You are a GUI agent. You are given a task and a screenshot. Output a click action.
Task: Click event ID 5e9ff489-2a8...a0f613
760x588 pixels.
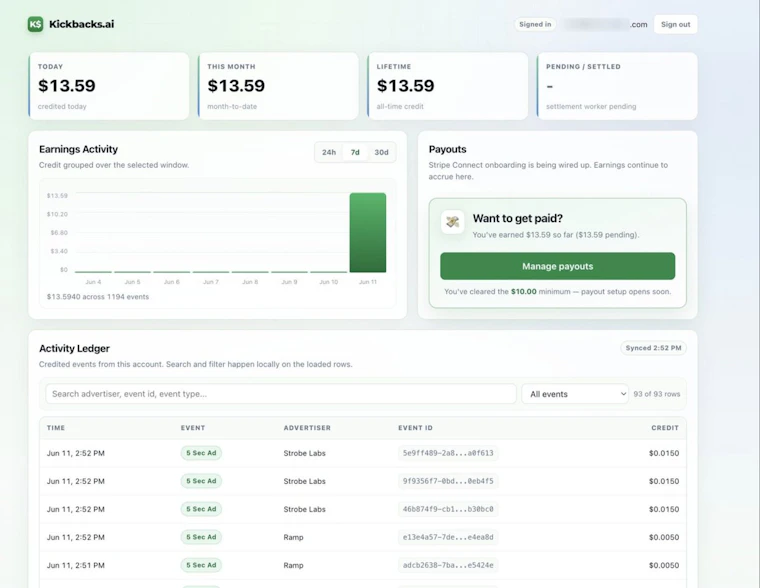click(448, 453)
